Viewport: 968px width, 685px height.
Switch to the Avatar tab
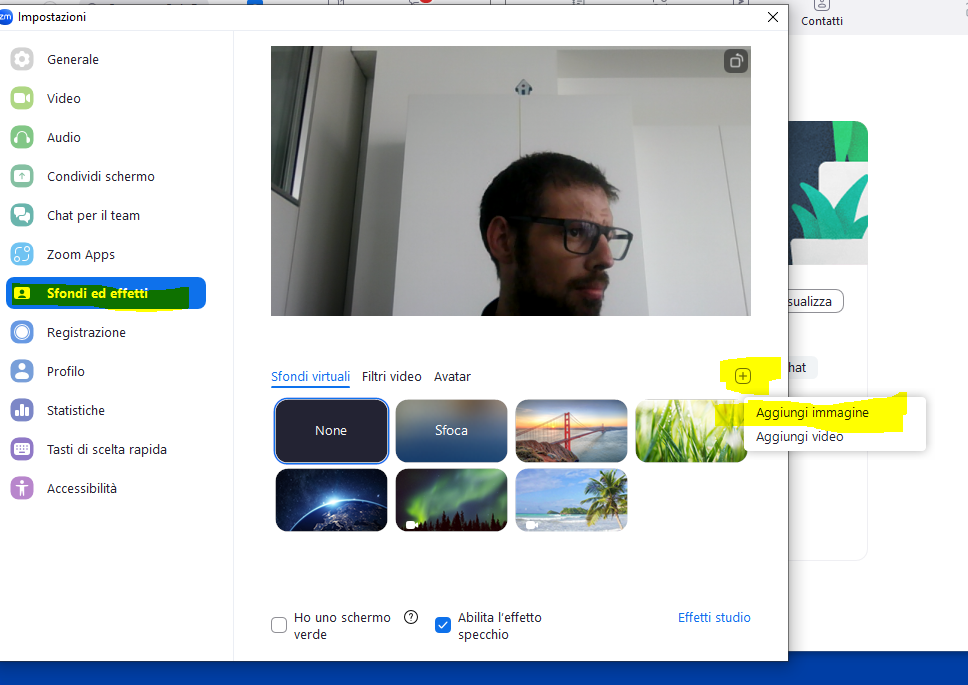[452, 376]
